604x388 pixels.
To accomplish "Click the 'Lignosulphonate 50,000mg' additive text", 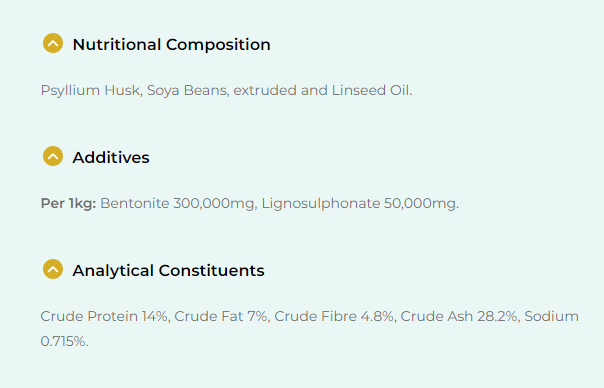I will coord(359,203).
